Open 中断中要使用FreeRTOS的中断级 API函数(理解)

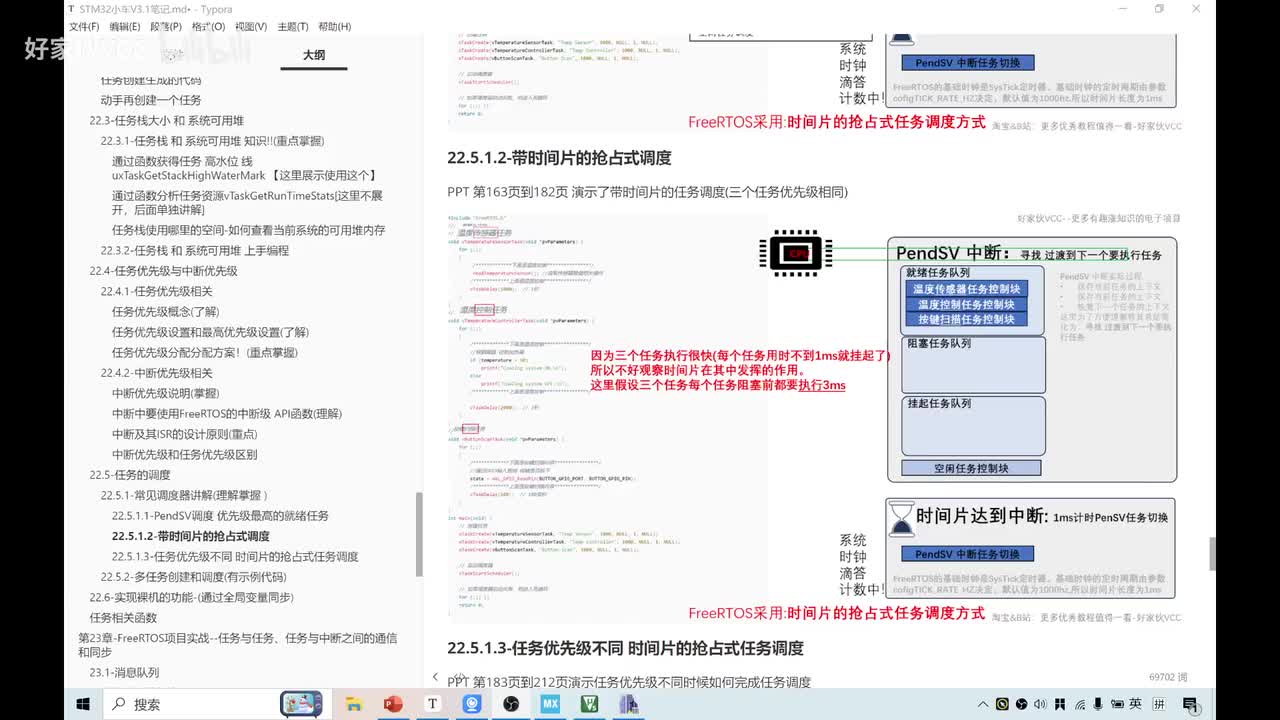click(226, 414)
